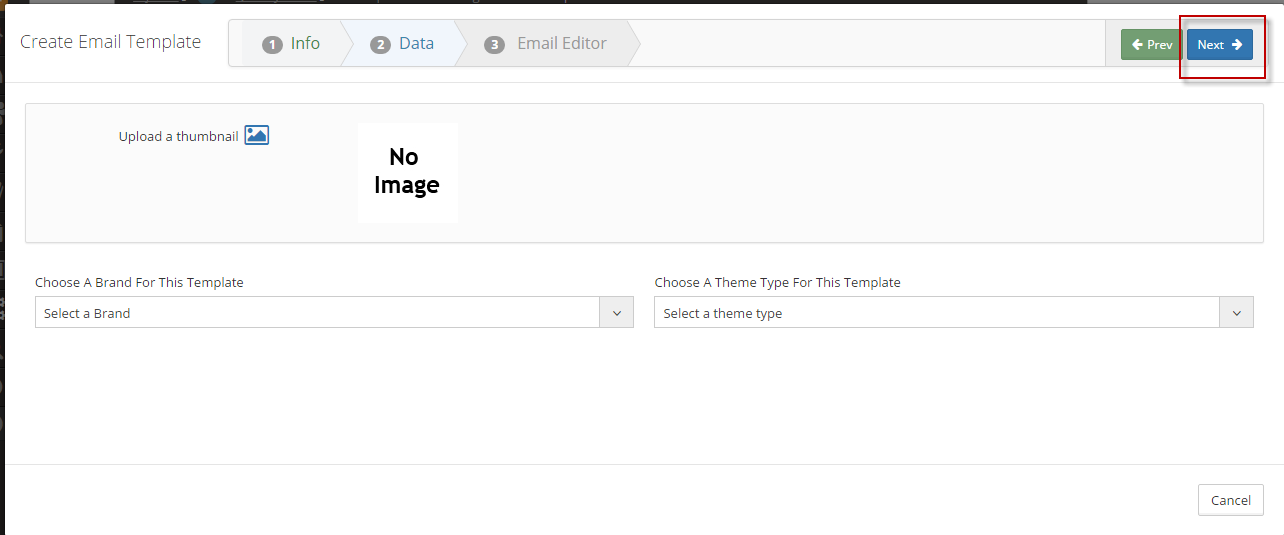
Task: Click the Choose A Brand label
Action: (x=139, y=282)
